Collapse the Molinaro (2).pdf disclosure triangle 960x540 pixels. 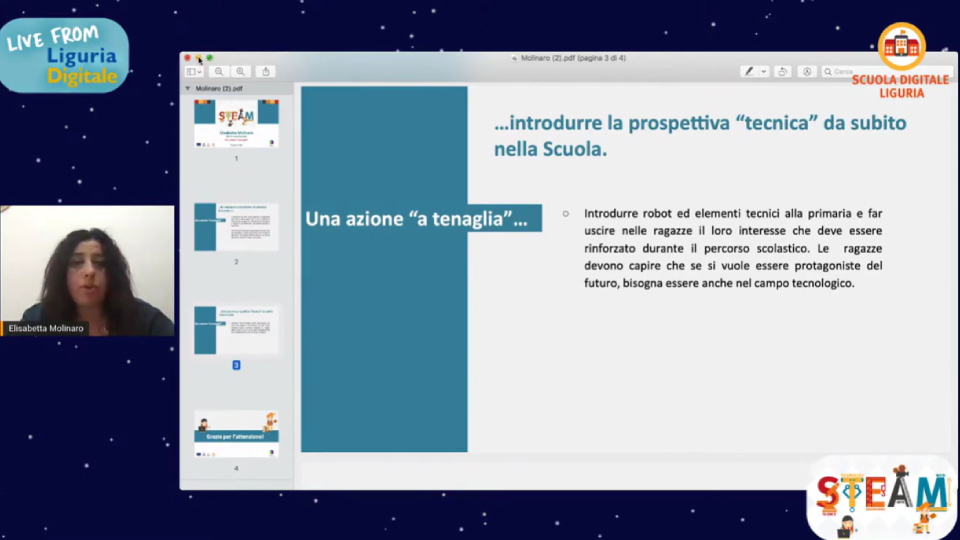[187, 88]
